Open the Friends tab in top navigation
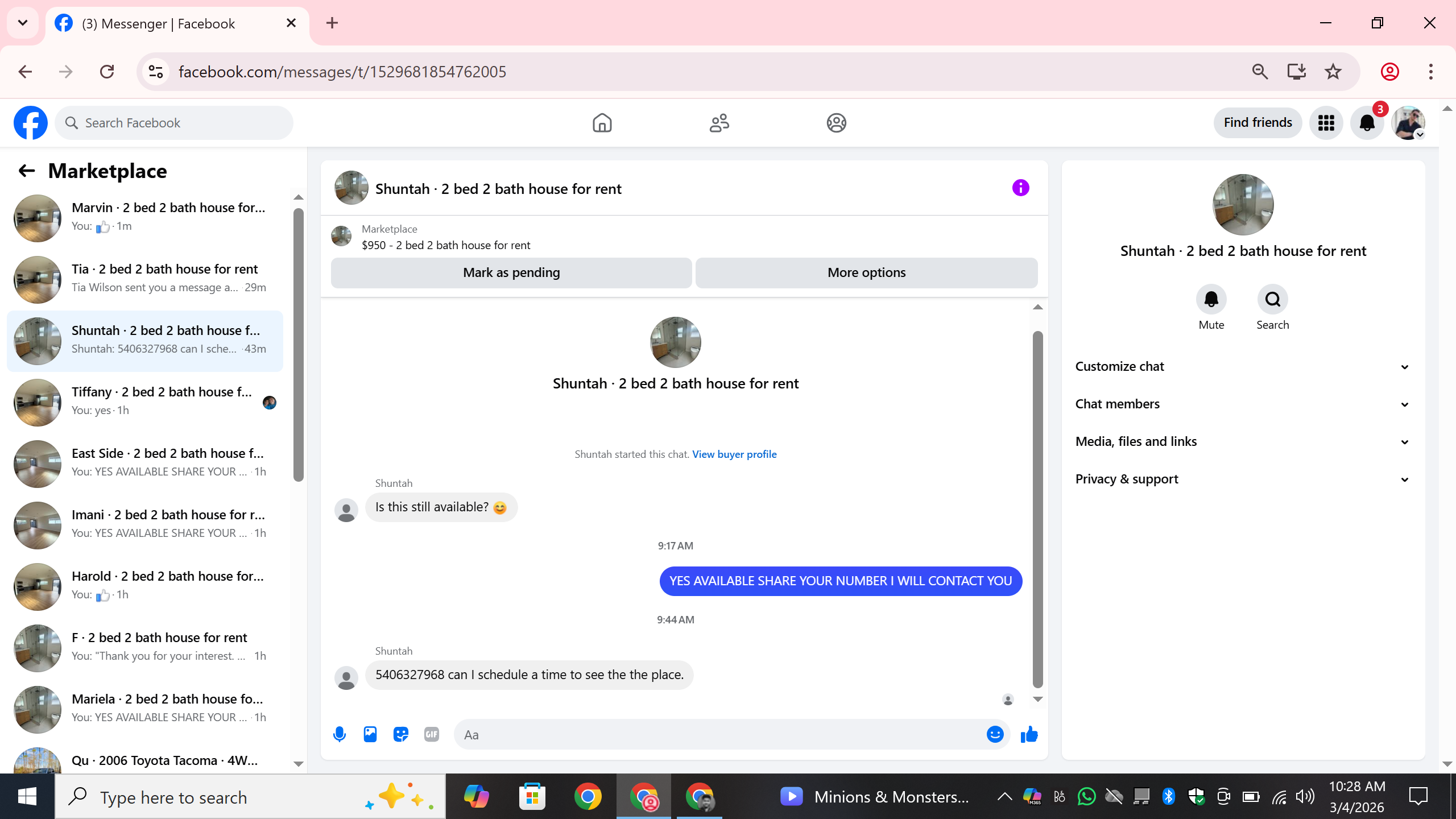The image size is (1456, 819). point(719,123)
